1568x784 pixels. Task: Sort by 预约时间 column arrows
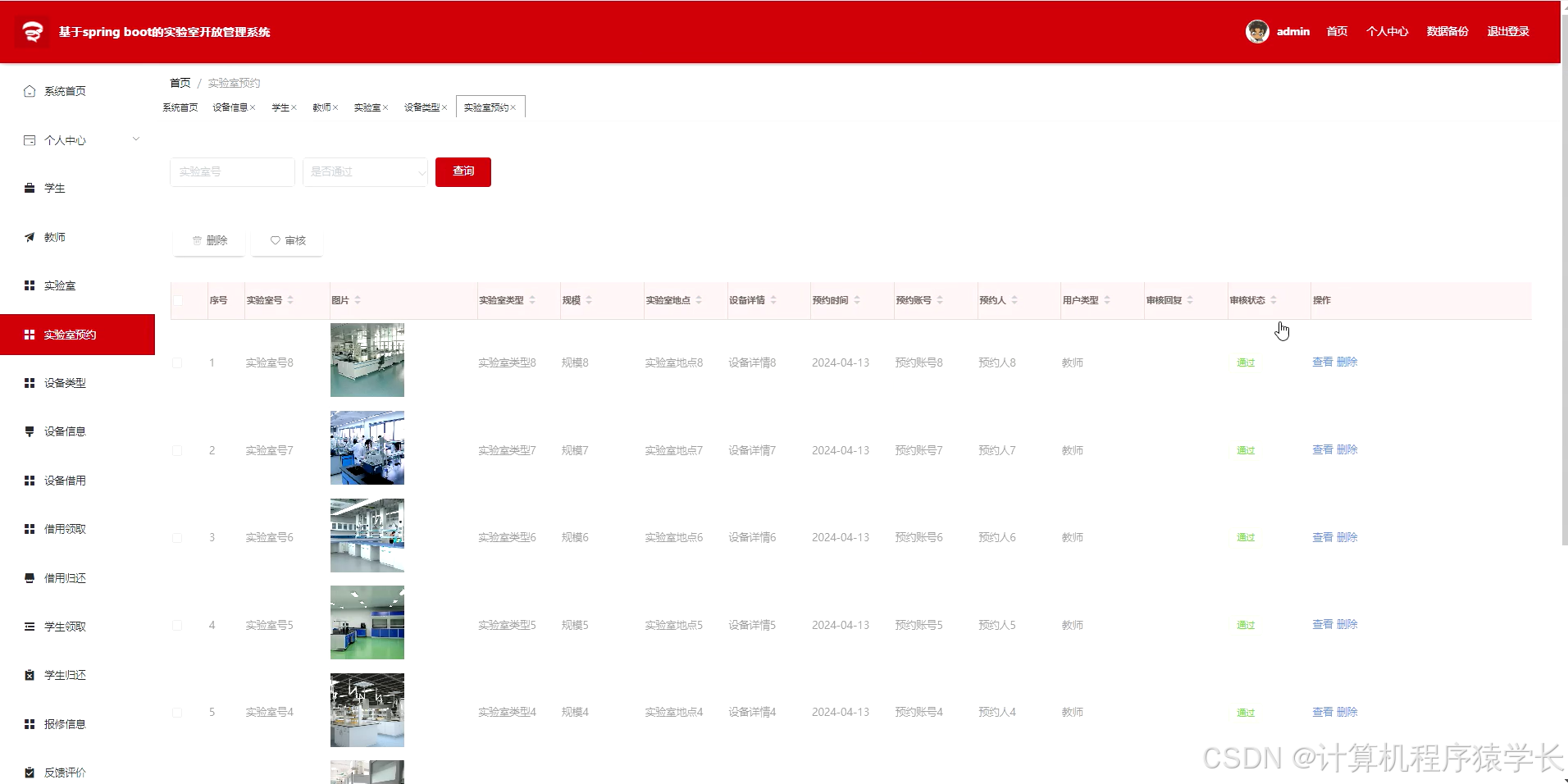point(857,300)
